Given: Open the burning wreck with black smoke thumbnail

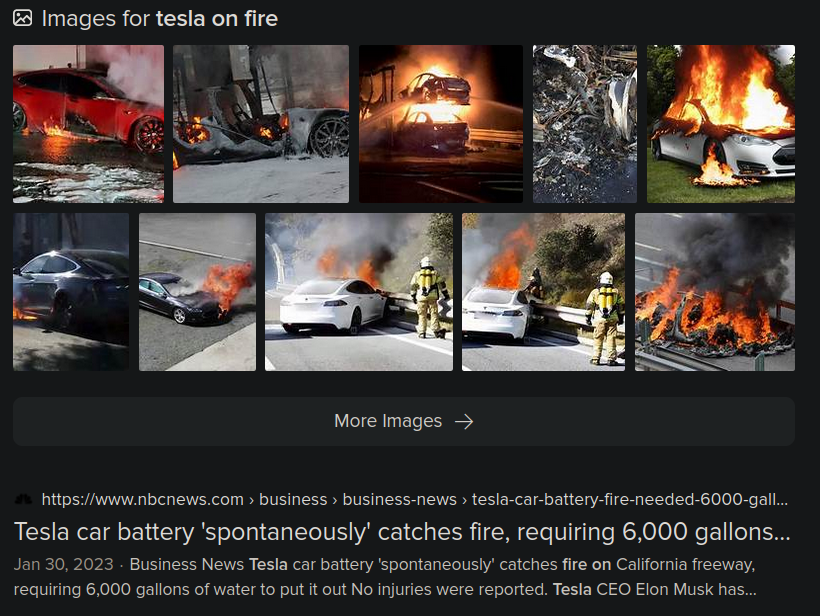Looking at the screenshot, I should pos(715,292).
